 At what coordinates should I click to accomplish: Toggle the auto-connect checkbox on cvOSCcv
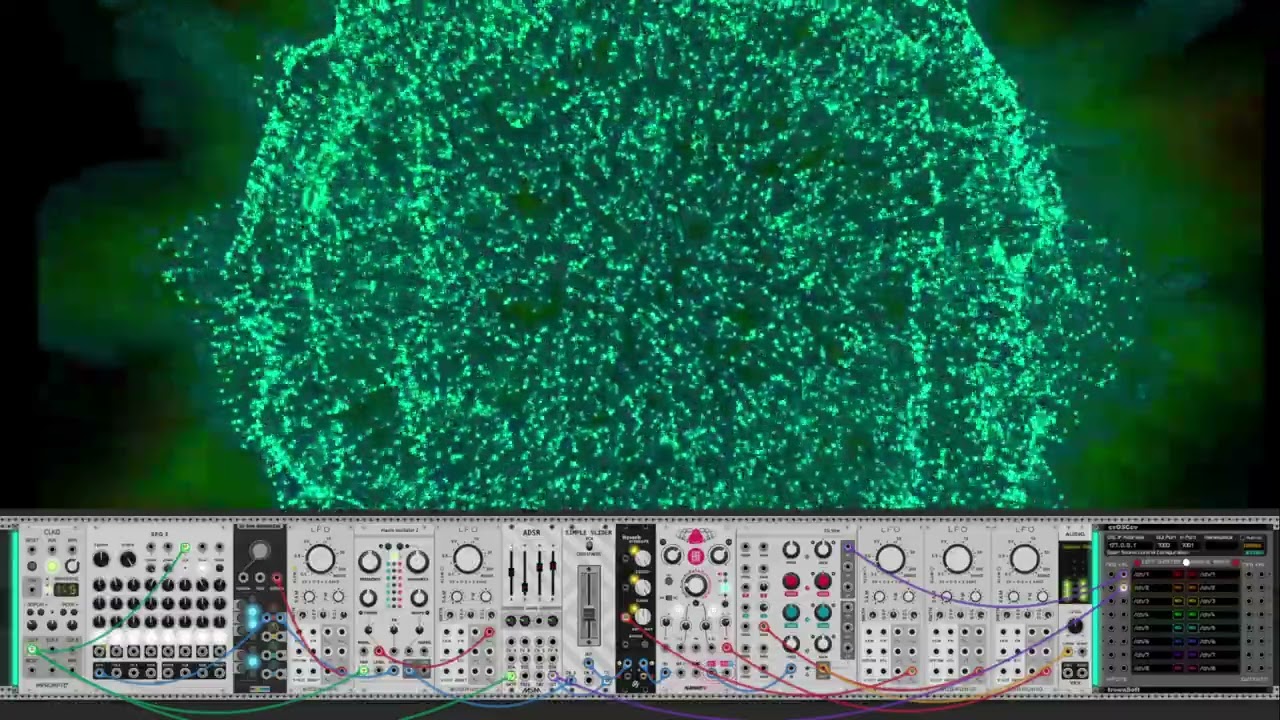pos(1242,537)
